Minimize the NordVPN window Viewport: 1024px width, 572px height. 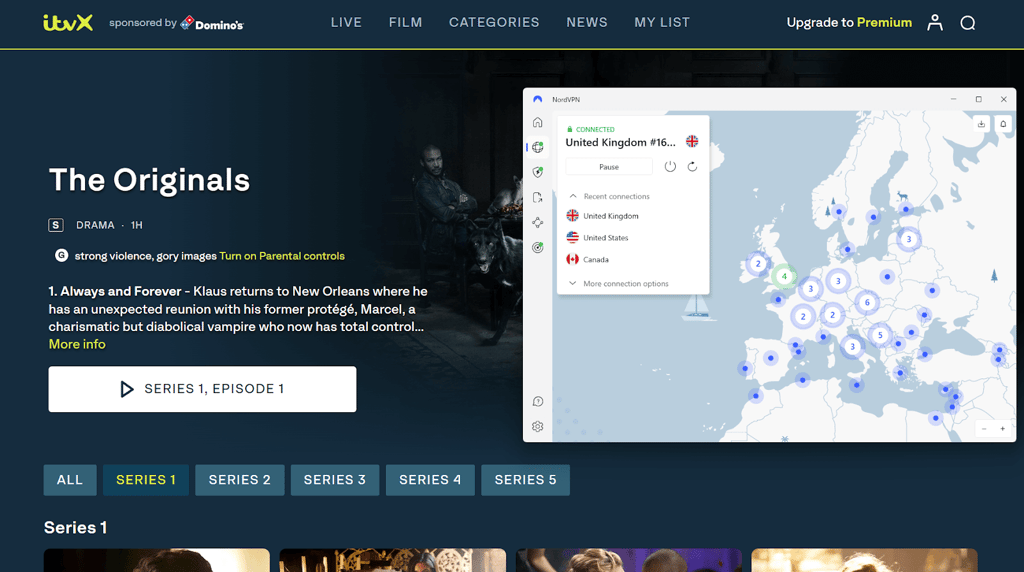click(x=953, y=99)
